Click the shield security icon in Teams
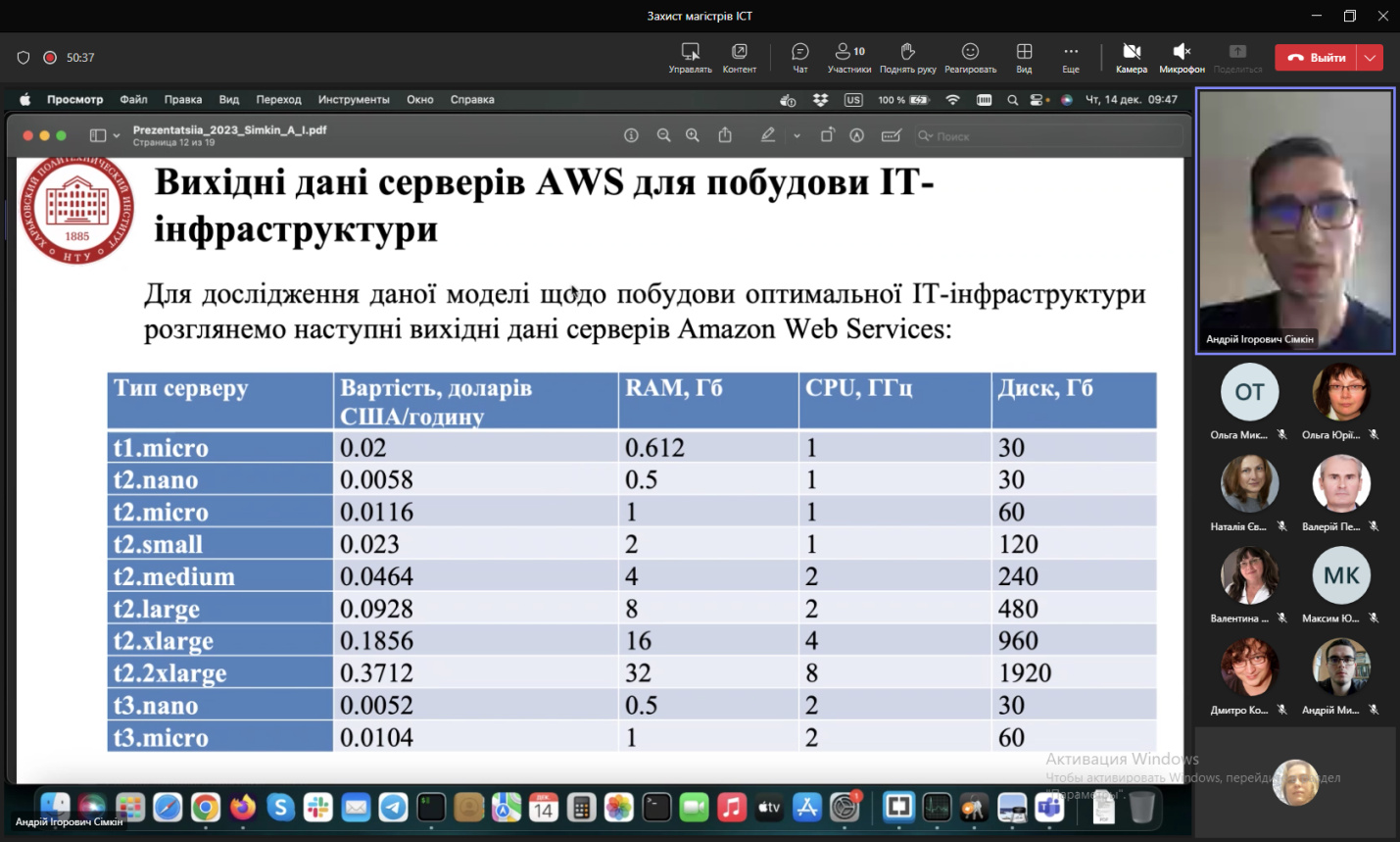1400x842 pixels. pyautogui.click(x=24, y=58)
